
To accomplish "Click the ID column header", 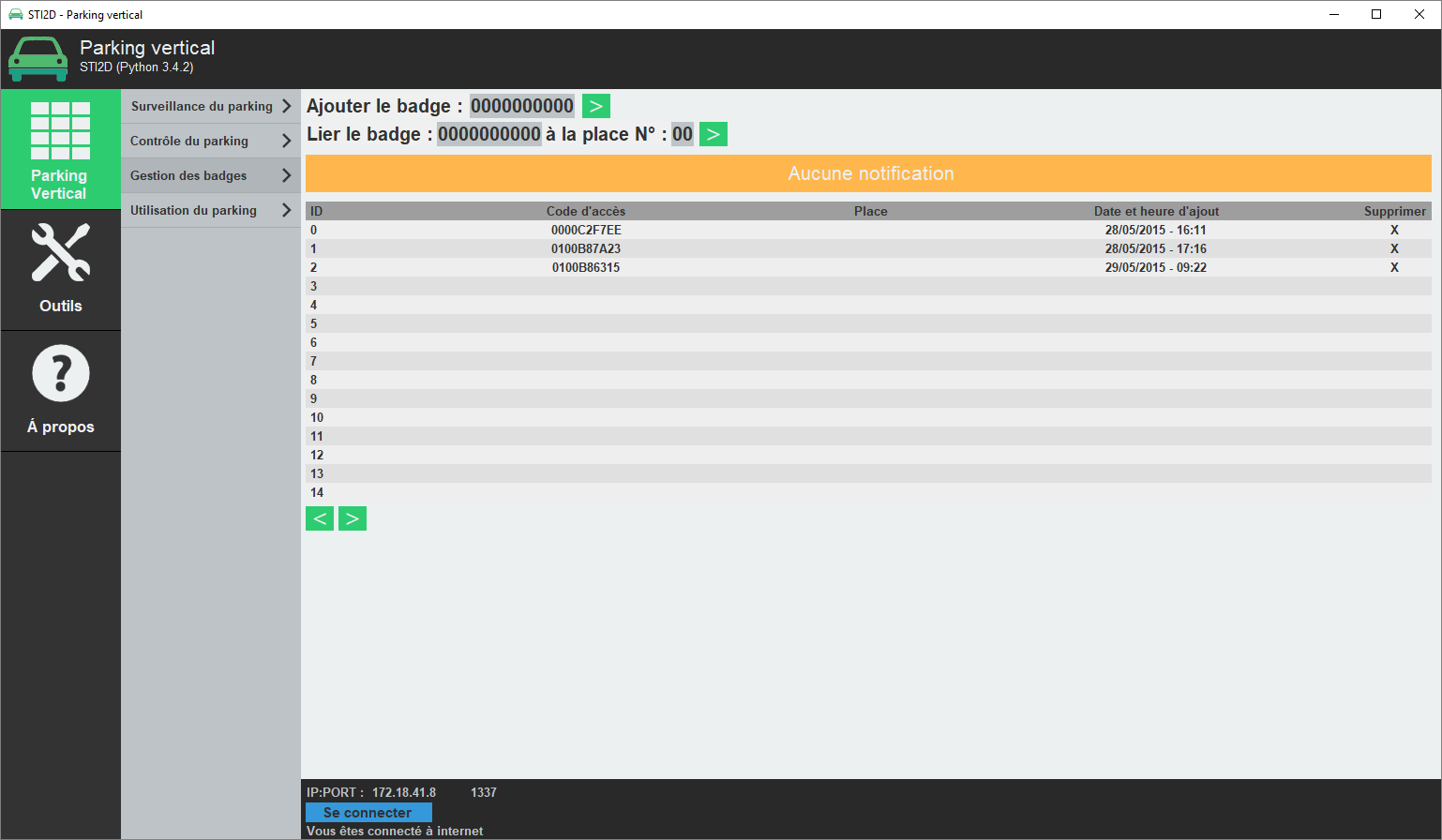I will [316, 211].
